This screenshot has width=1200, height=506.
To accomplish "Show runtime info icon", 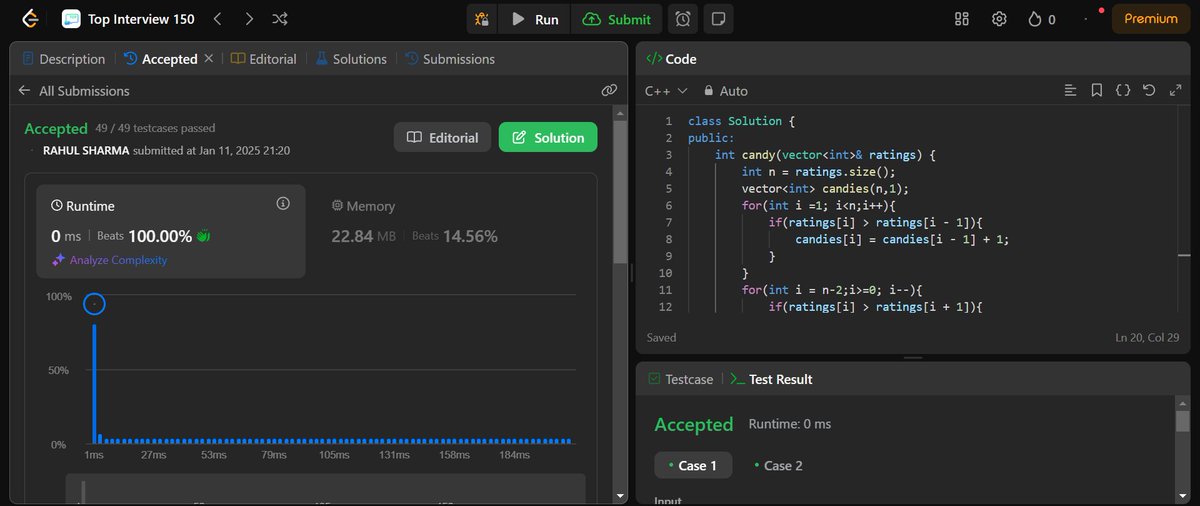I will click(283, 203).
